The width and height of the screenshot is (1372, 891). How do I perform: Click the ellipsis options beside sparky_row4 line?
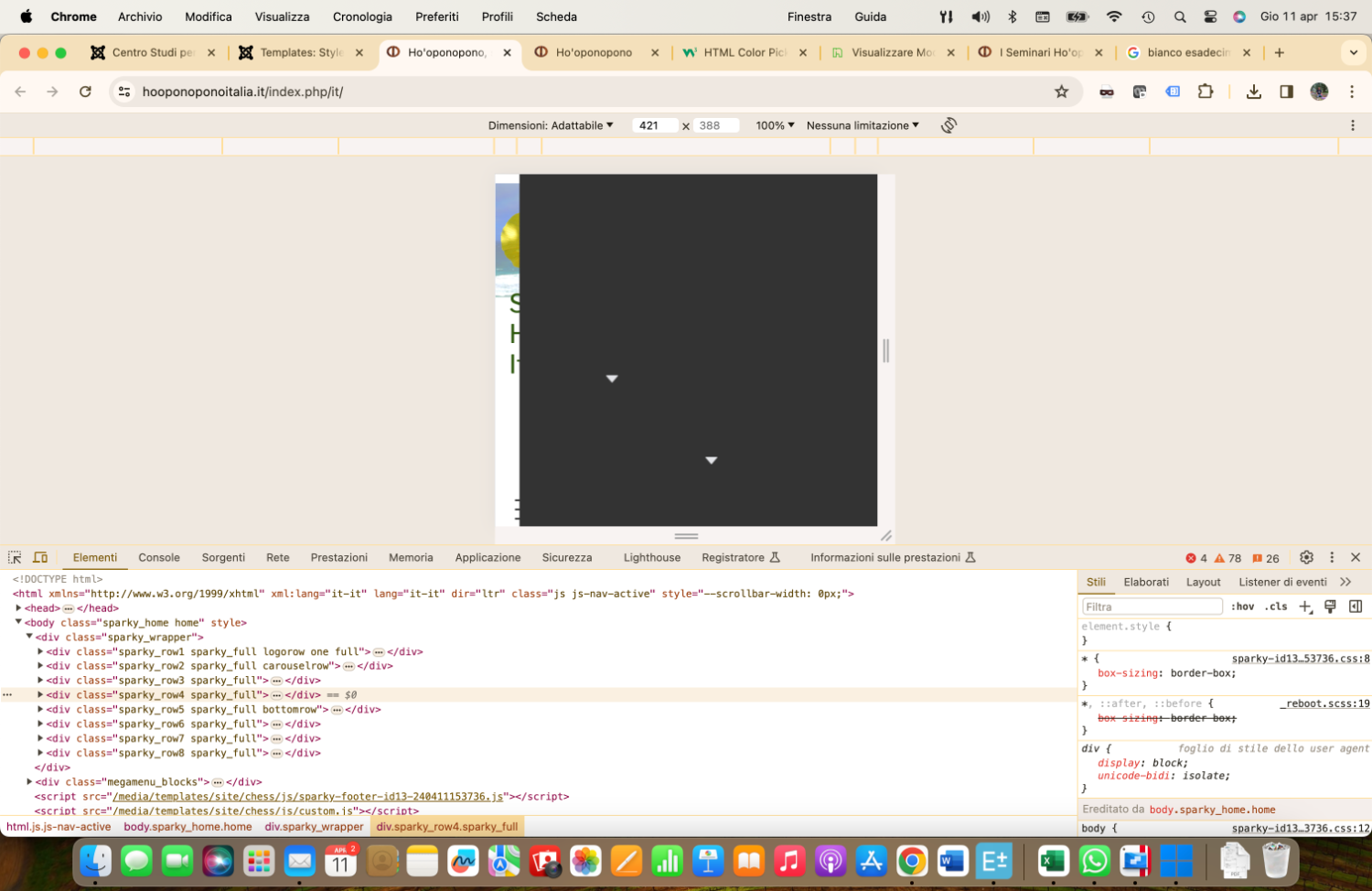coord(7,695)
